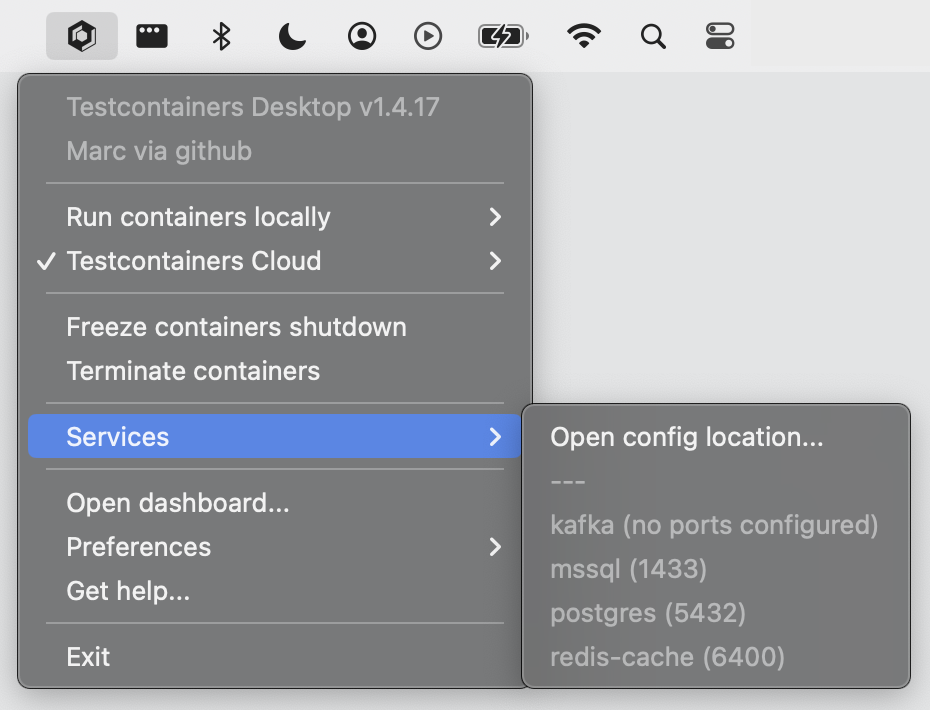This screenshot has height=710, width=930.
Task: Expand the Preferences submenu chevron
Action: 495,547
